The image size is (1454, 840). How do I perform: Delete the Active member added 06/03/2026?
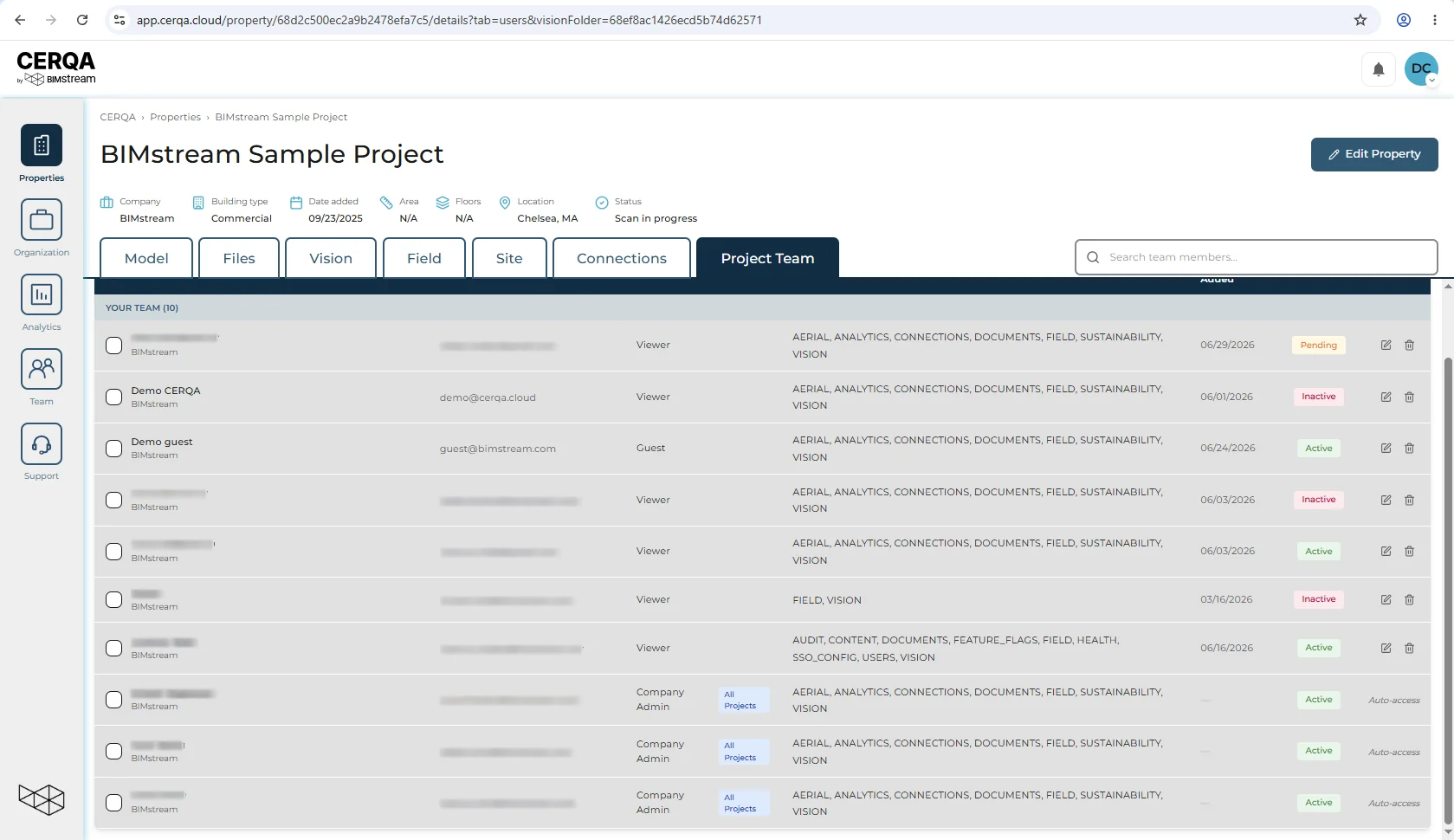pyautogui.click(x=1409, y=551)
